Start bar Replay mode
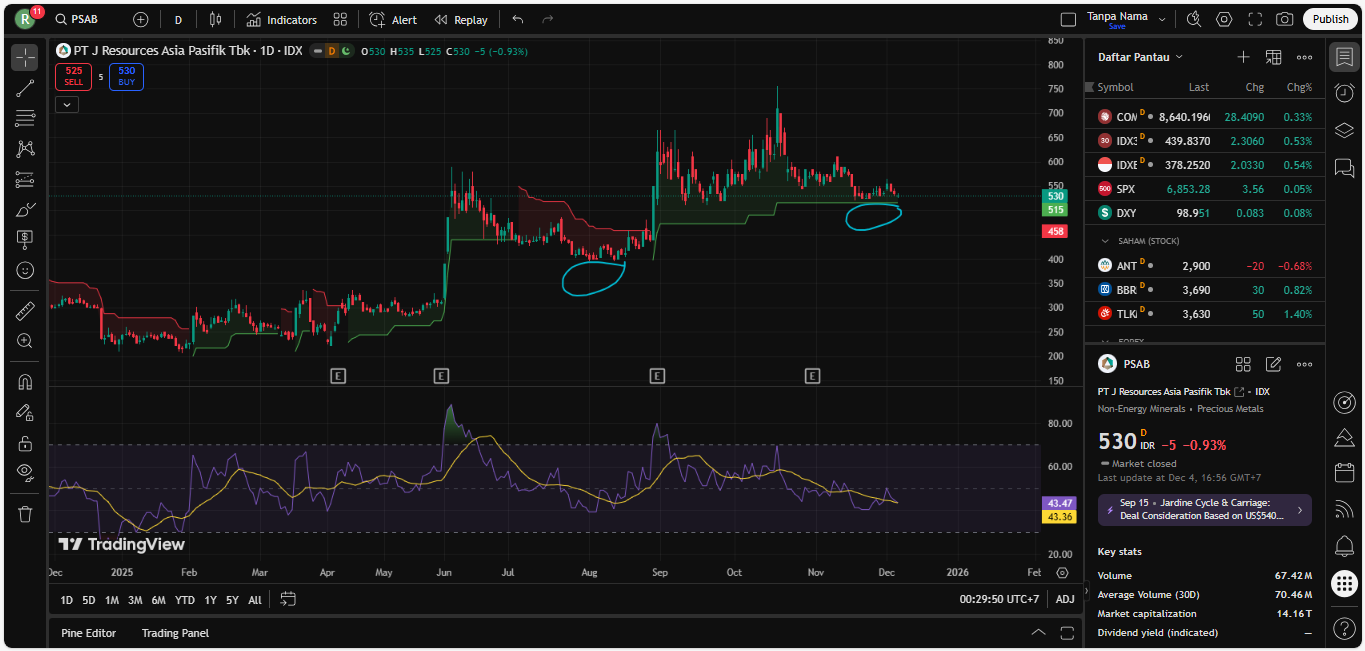Viewport: 1365px width, 651px height. coord(461,19)
